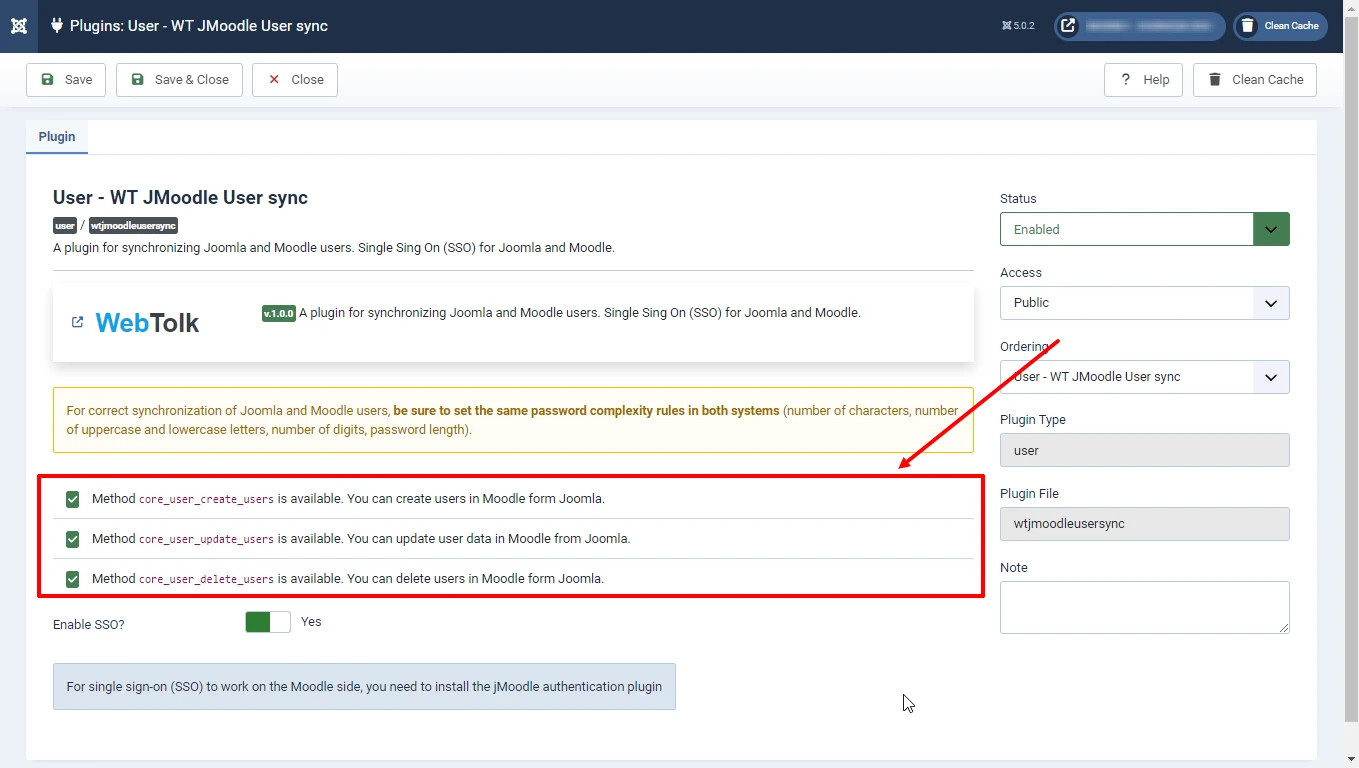Click Save & Close button
Viewport: 1359px width, 768px height.
tap(179, 80)
